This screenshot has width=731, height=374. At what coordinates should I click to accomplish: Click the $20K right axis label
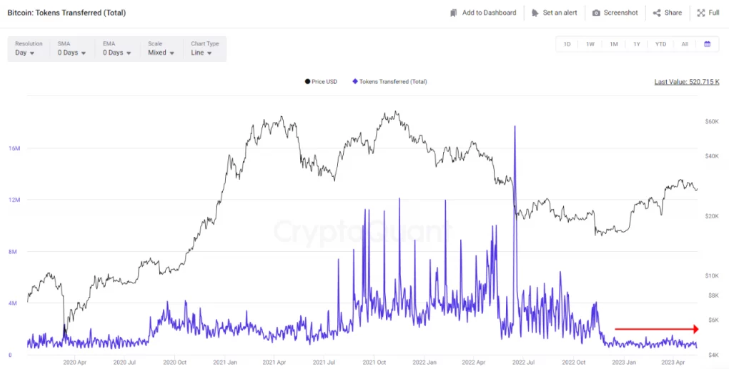712,216
